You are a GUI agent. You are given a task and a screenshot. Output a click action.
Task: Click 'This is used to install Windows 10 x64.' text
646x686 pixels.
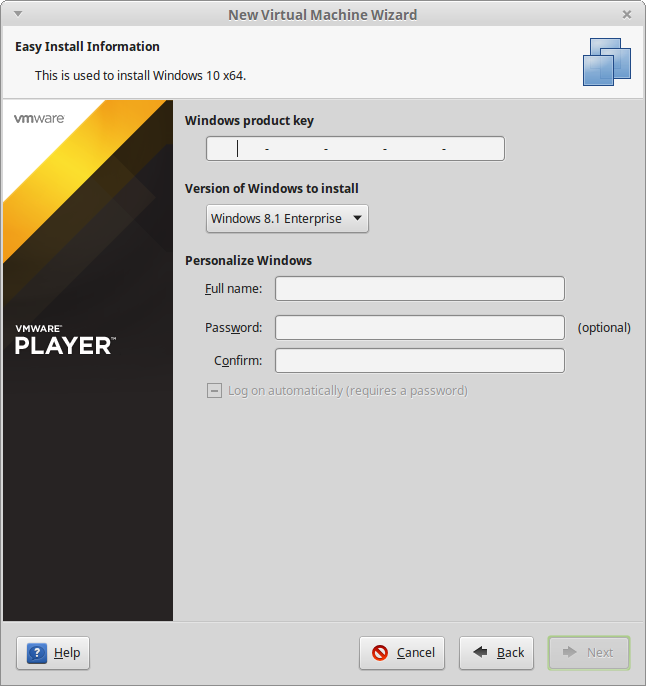140,76
